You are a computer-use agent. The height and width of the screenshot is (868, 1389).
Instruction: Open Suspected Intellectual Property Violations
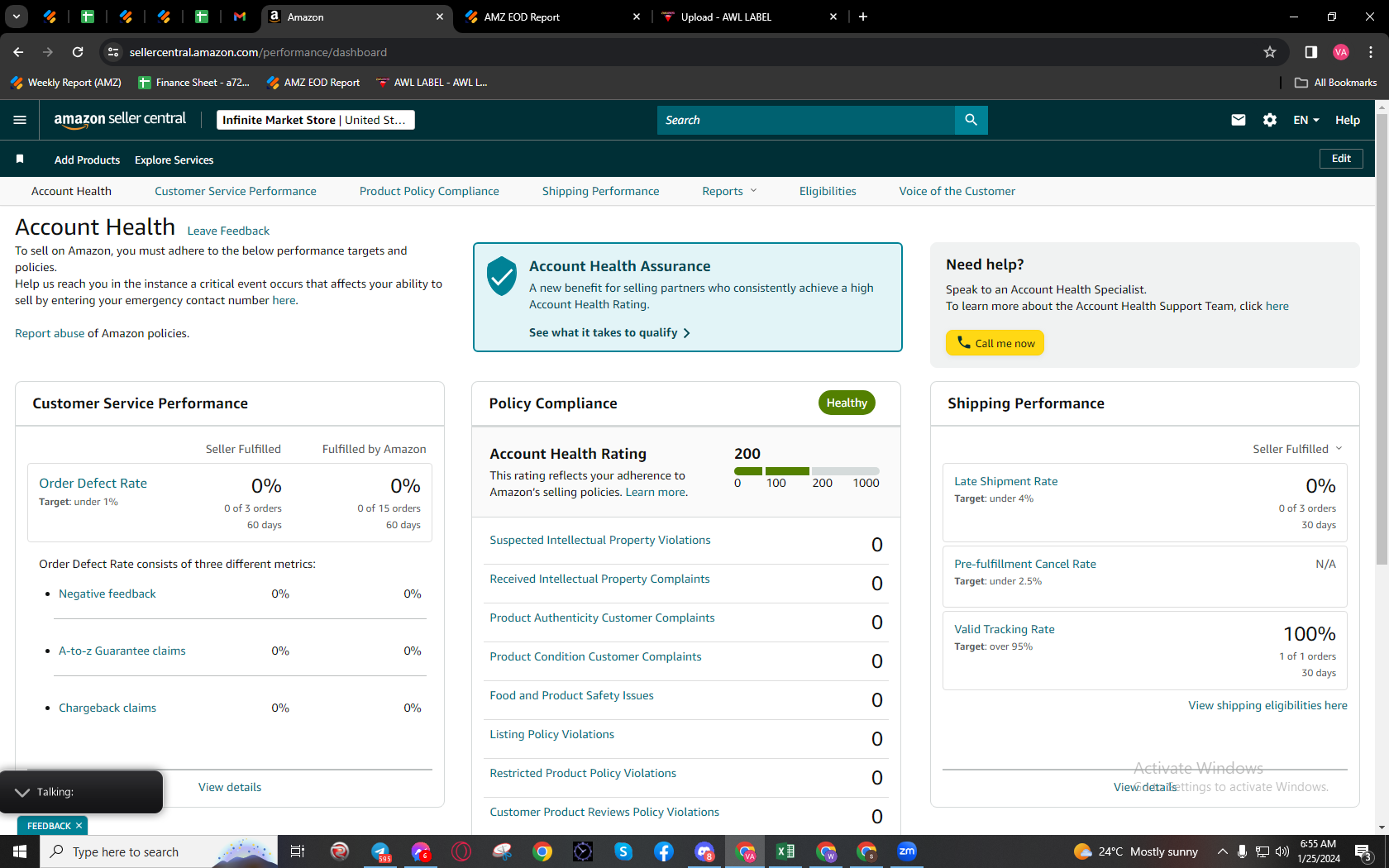[600, 540]
